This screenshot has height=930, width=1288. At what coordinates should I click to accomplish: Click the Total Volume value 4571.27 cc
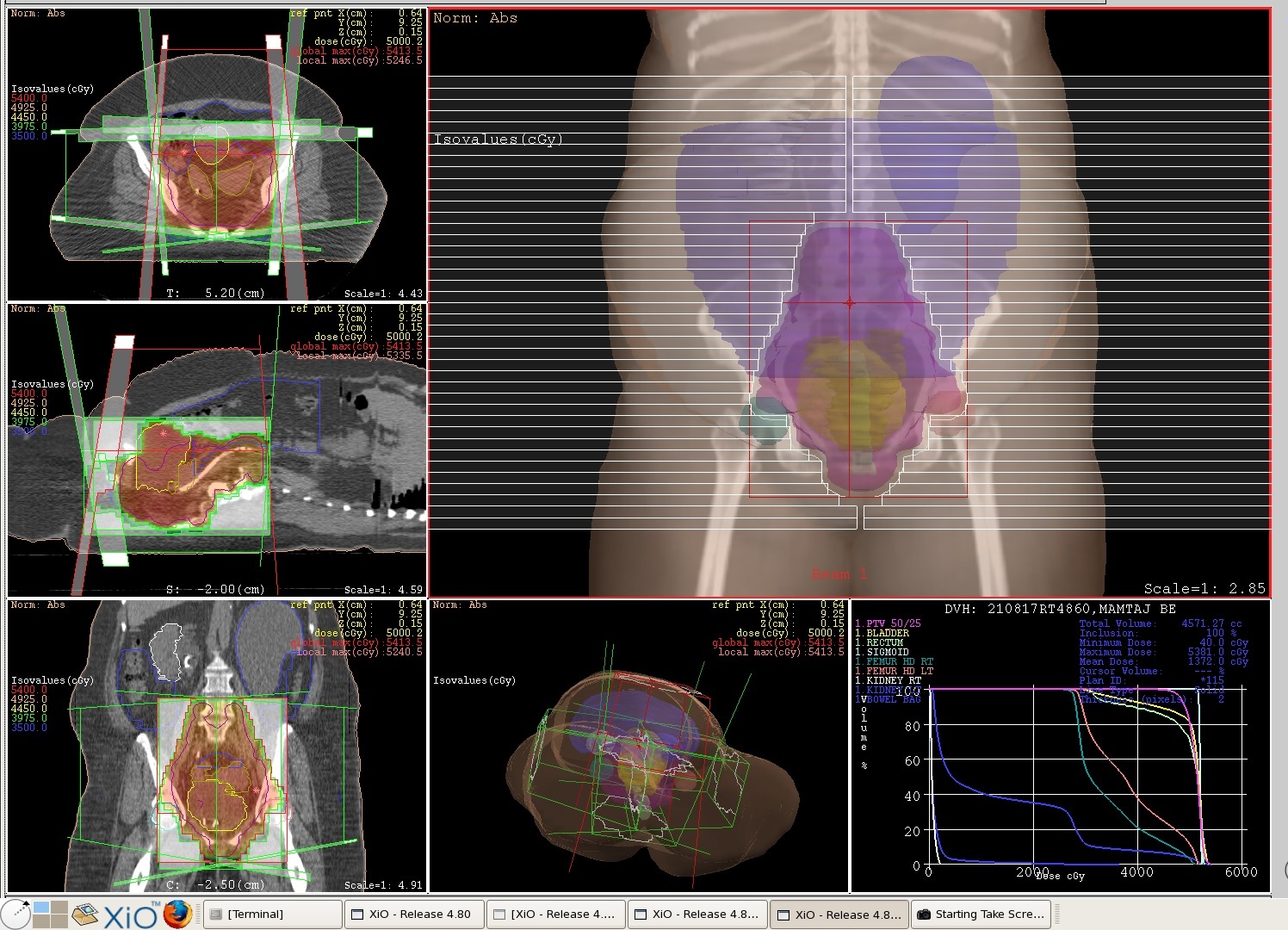1211,623
